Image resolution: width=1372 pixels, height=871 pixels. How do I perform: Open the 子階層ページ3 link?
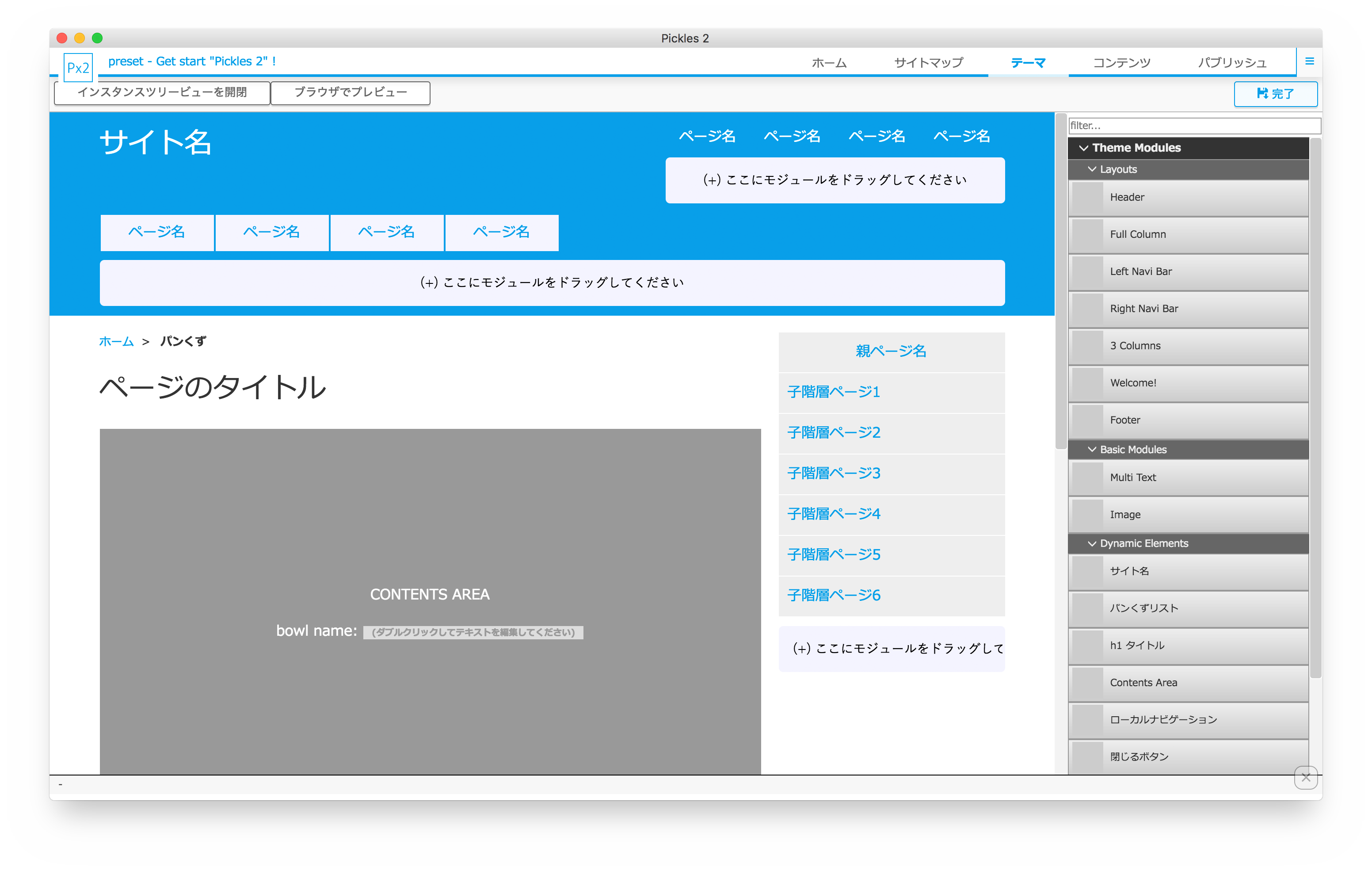point(834,473)
